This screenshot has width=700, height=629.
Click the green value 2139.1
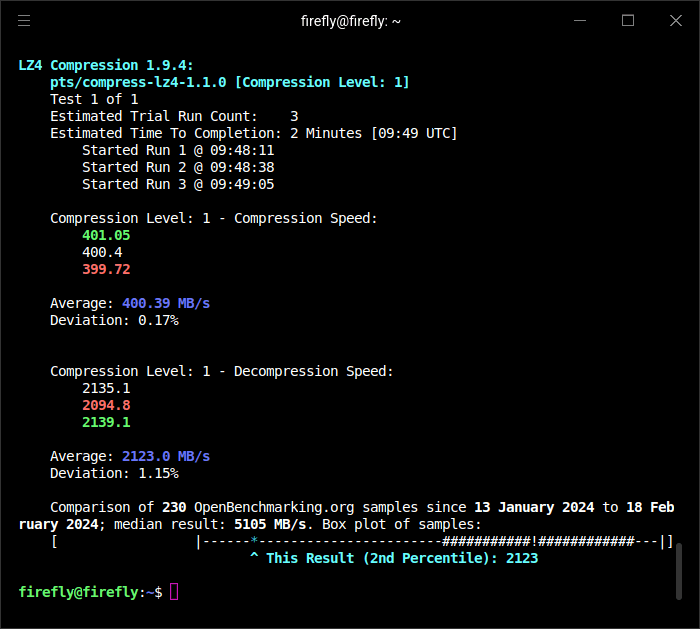(x=106, y=422)
